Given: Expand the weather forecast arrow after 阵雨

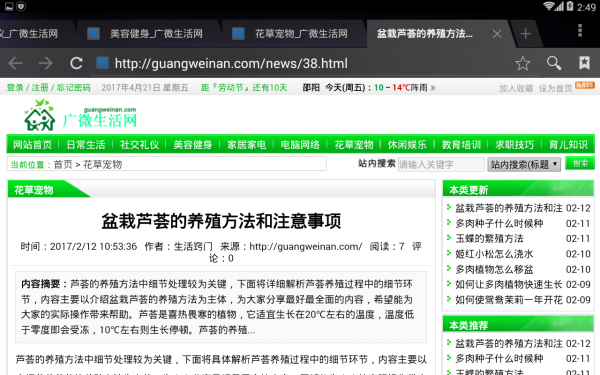Looking at the screenshot, I should pyautogui.click(x=433, y=88).
